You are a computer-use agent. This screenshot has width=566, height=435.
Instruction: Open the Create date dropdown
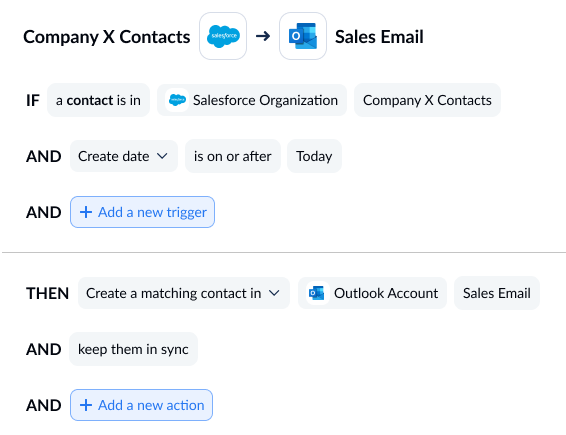[x=123, y=156]
